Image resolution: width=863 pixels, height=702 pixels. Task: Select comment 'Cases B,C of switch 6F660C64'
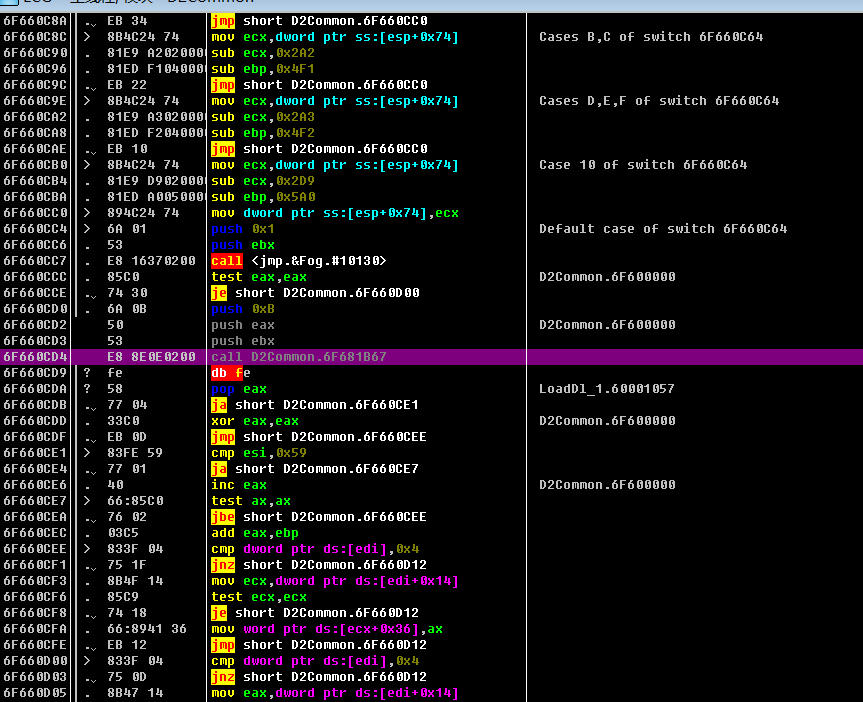[651, 37]
